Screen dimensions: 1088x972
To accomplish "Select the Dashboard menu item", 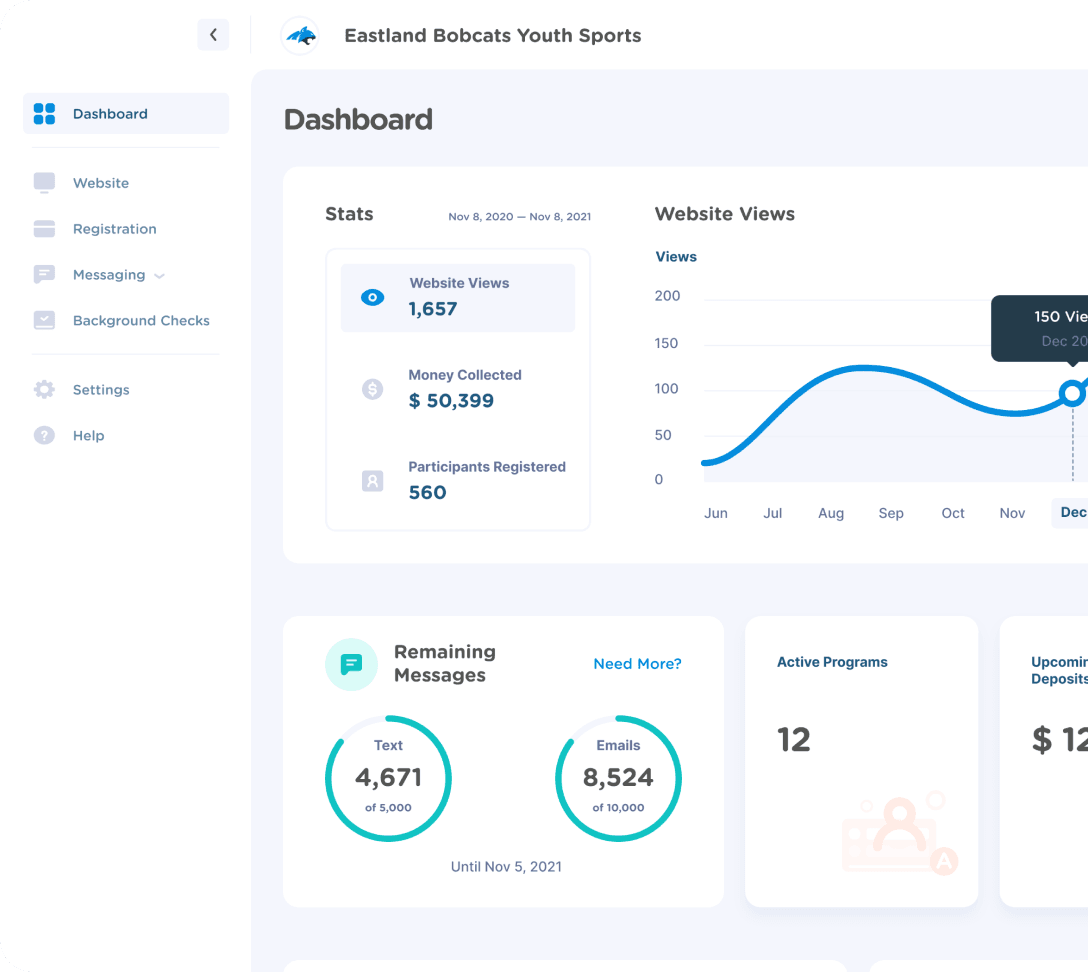I will coord(110,113).
